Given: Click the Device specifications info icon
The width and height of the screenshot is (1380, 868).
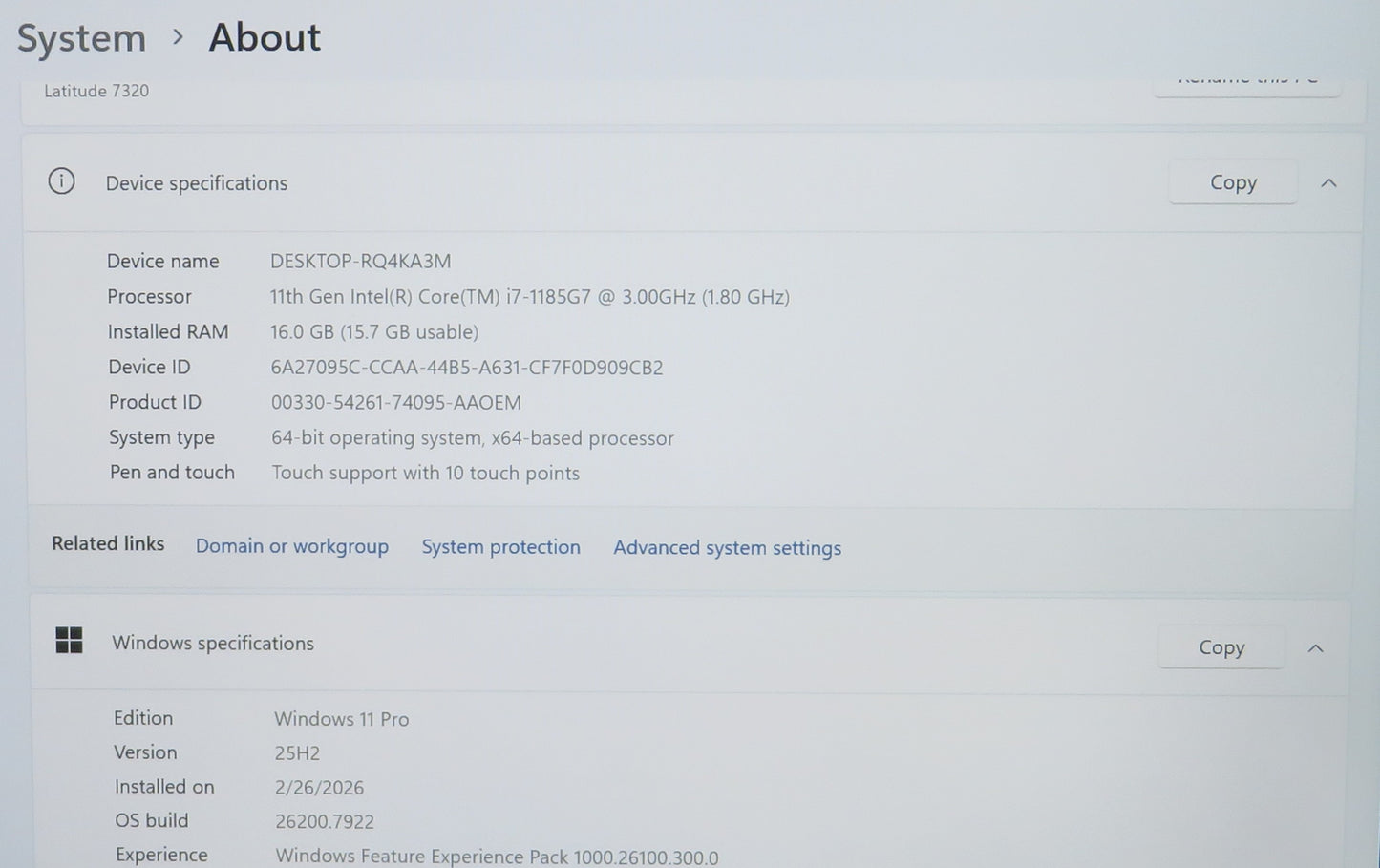Looking at the screenshot, I should [61, 181].
